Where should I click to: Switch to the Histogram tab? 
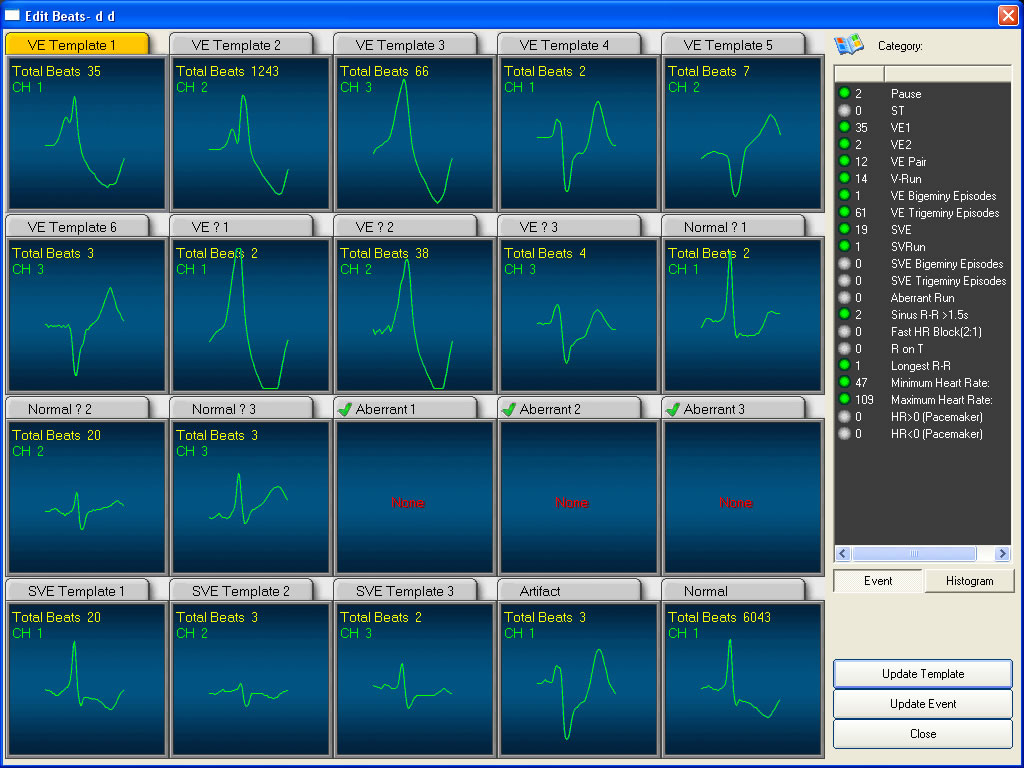click(969, 581)
